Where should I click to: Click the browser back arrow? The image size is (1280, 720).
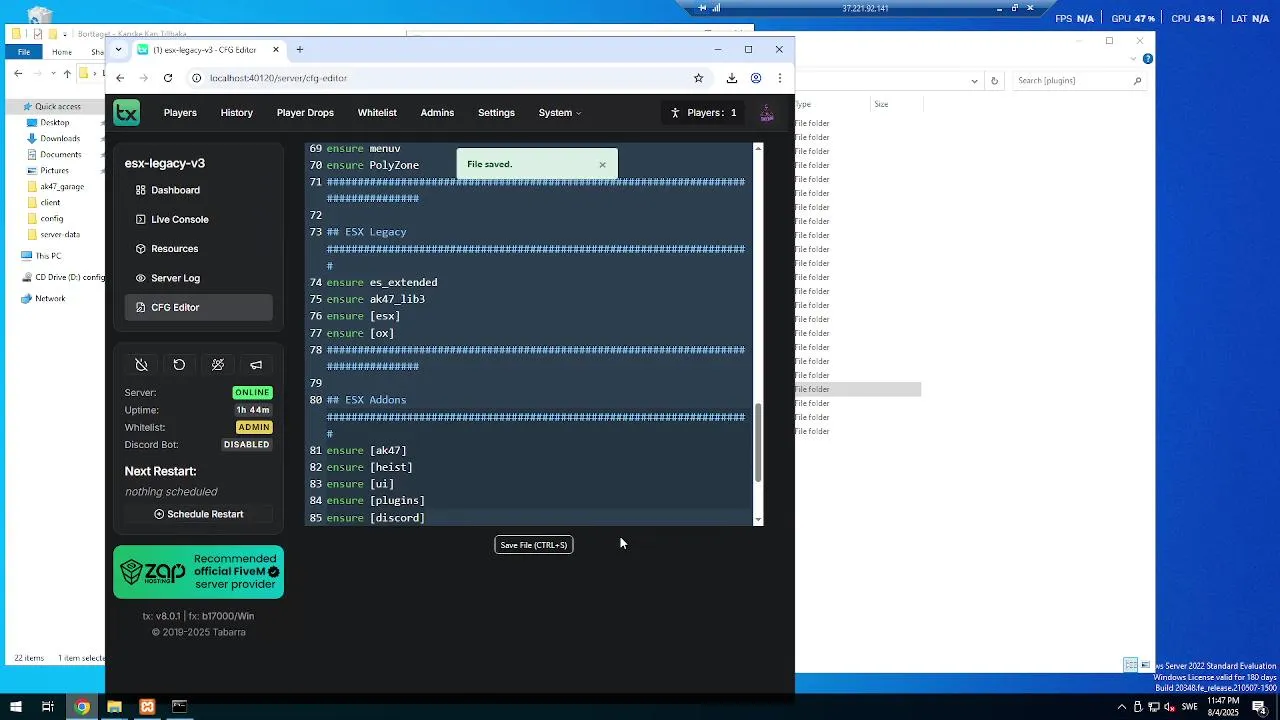120,78
